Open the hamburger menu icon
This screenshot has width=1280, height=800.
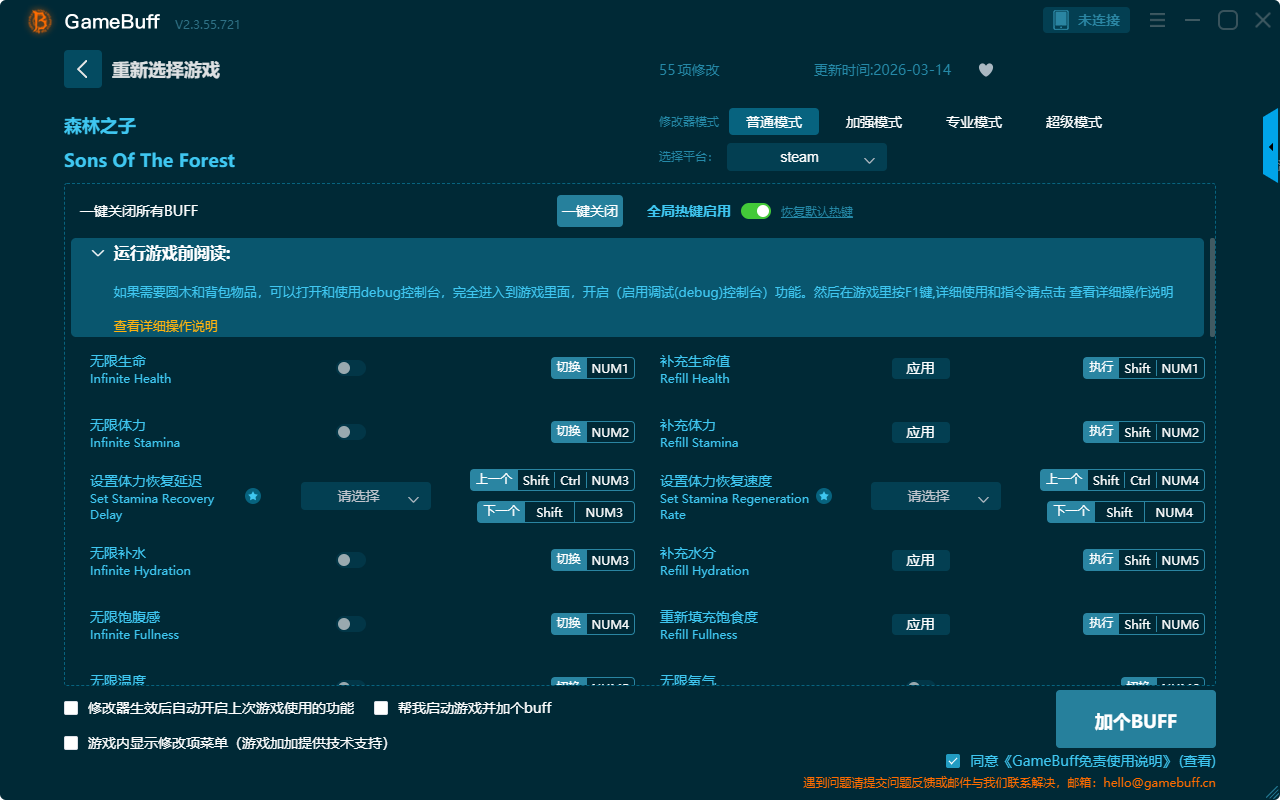click(x=1157, y=20)
